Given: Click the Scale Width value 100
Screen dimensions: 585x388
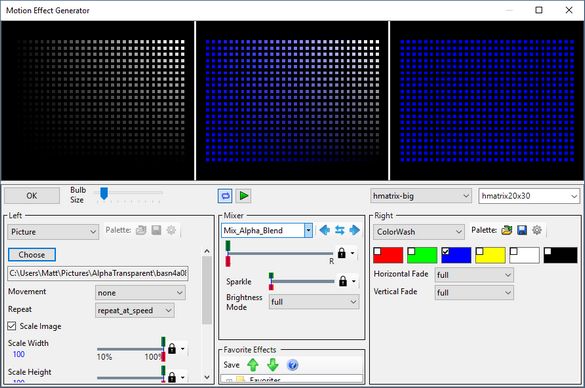Looking at the screenshot, I should pos(19,354).
